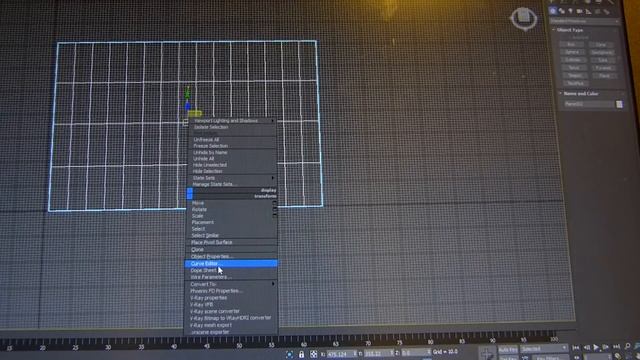
Task: Click the green Y-axis arrow of move gizmo
Action: [187, 92]
